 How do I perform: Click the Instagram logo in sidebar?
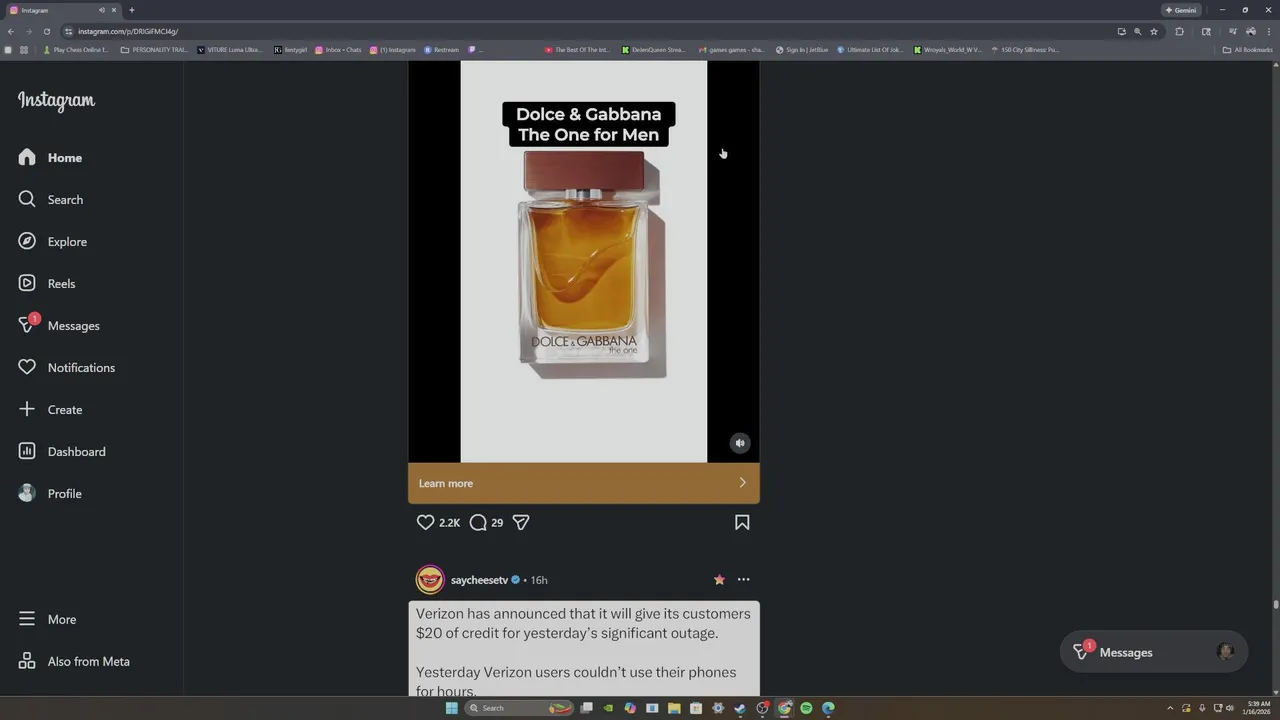56,101
